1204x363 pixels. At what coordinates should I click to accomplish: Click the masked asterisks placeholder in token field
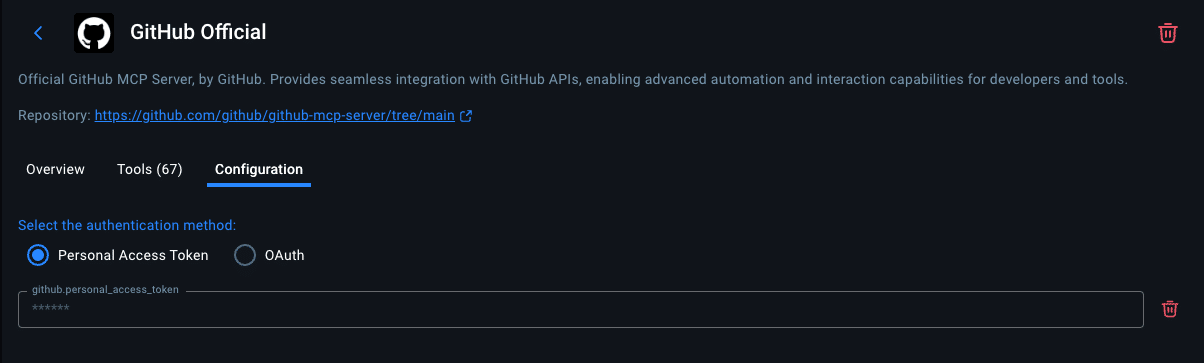pos(50,309)
